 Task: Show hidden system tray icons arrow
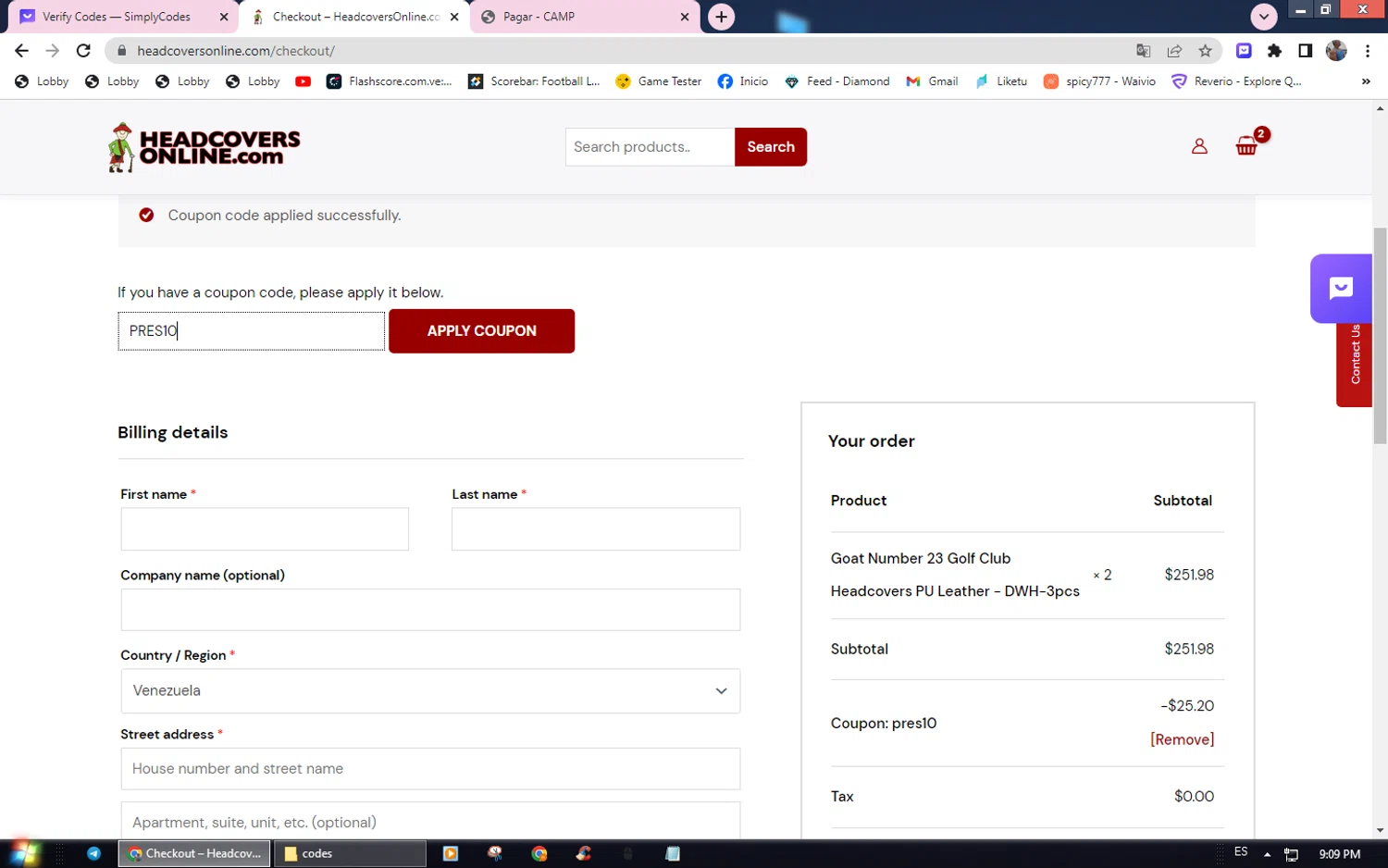pos(1267,854)
